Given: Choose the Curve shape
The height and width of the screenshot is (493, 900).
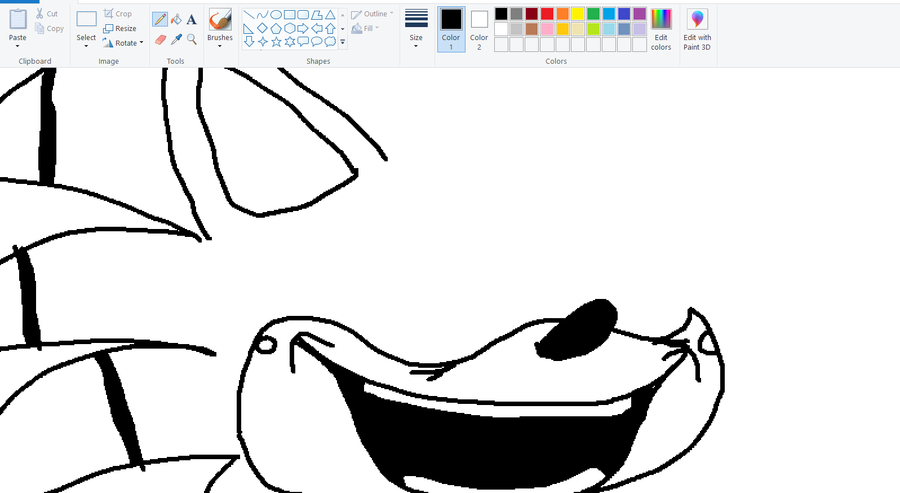Looking at the screenshot, I should [262, 14].
